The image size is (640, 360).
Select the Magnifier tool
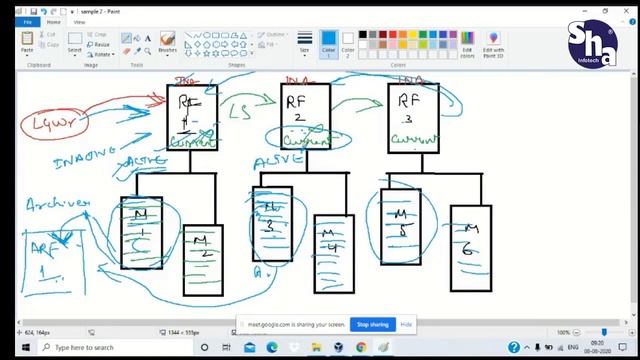tap(148, 51)
